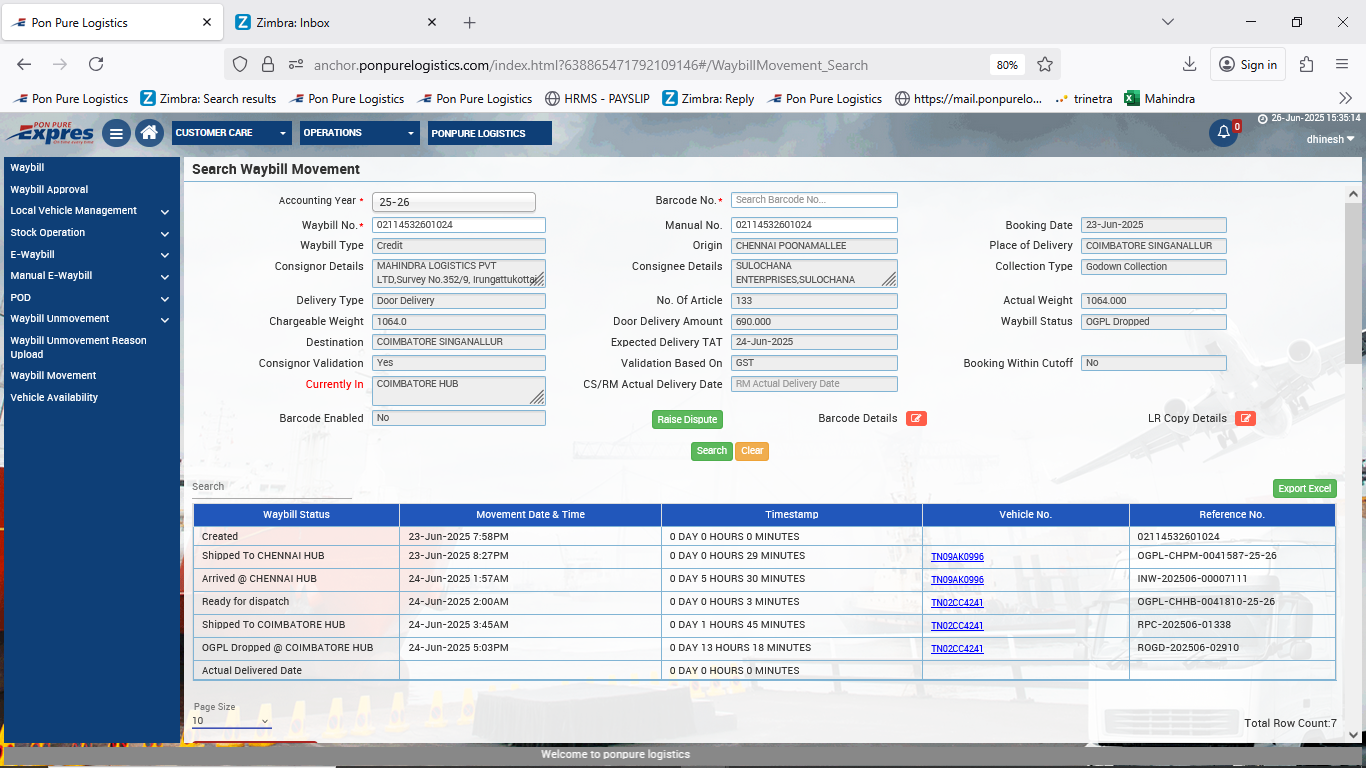
Task: Open the CUSTOMER CARE dropdown
Action: pyautogui.click(x=231, y=133)
